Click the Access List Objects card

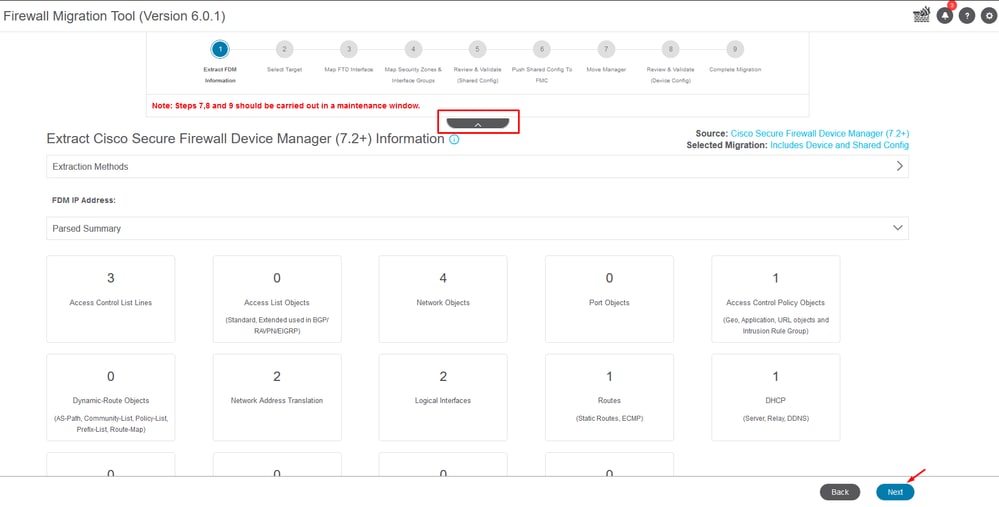coord(277,299)
